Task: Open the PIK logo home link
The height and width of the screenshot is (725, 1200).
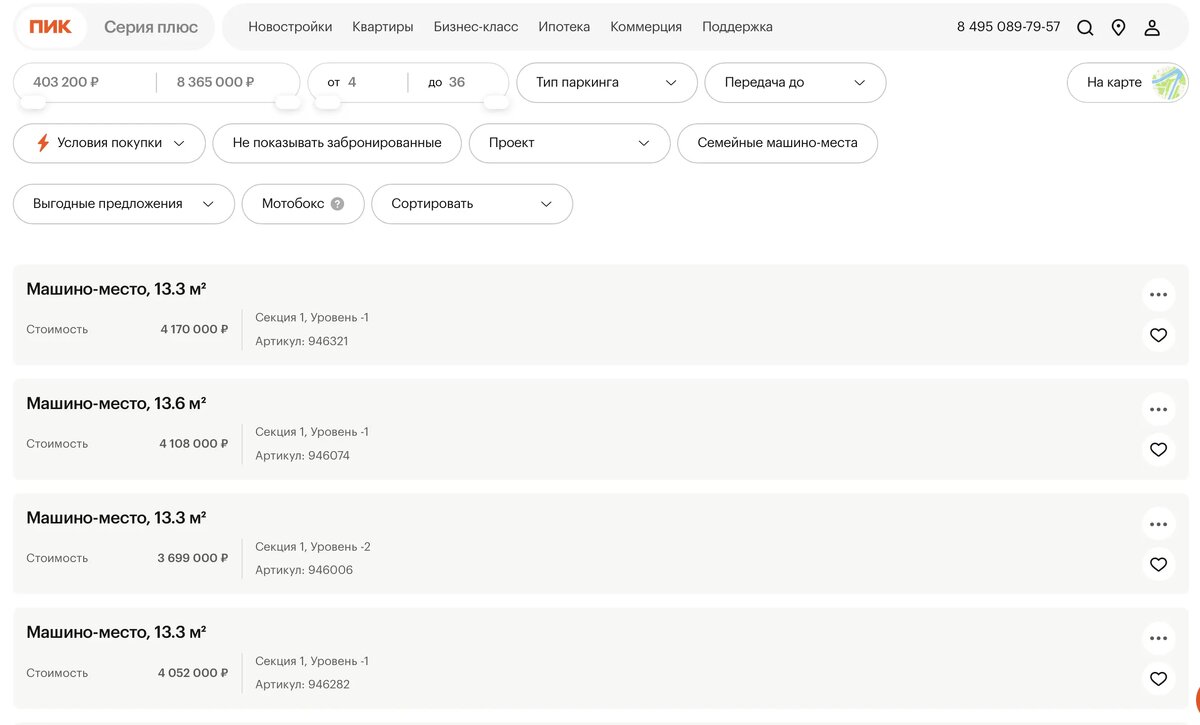Action: point(50,27)
